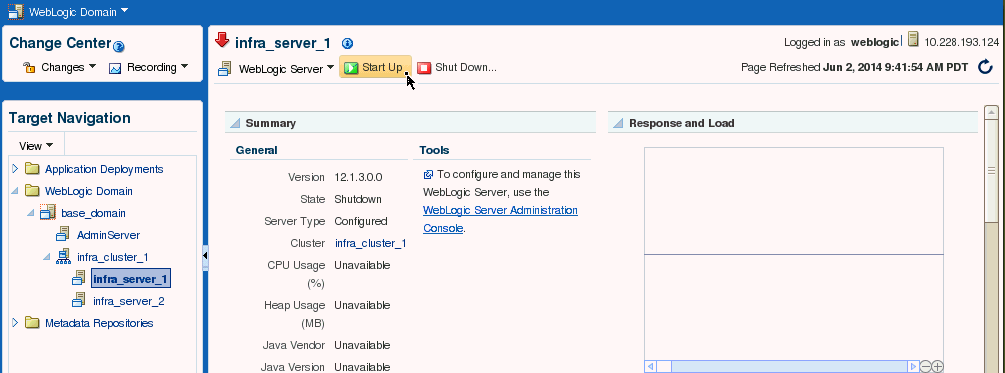Screen dimensions: 1005x373
Task: Collapse the Response and Load section
Action: pos(618,123)
